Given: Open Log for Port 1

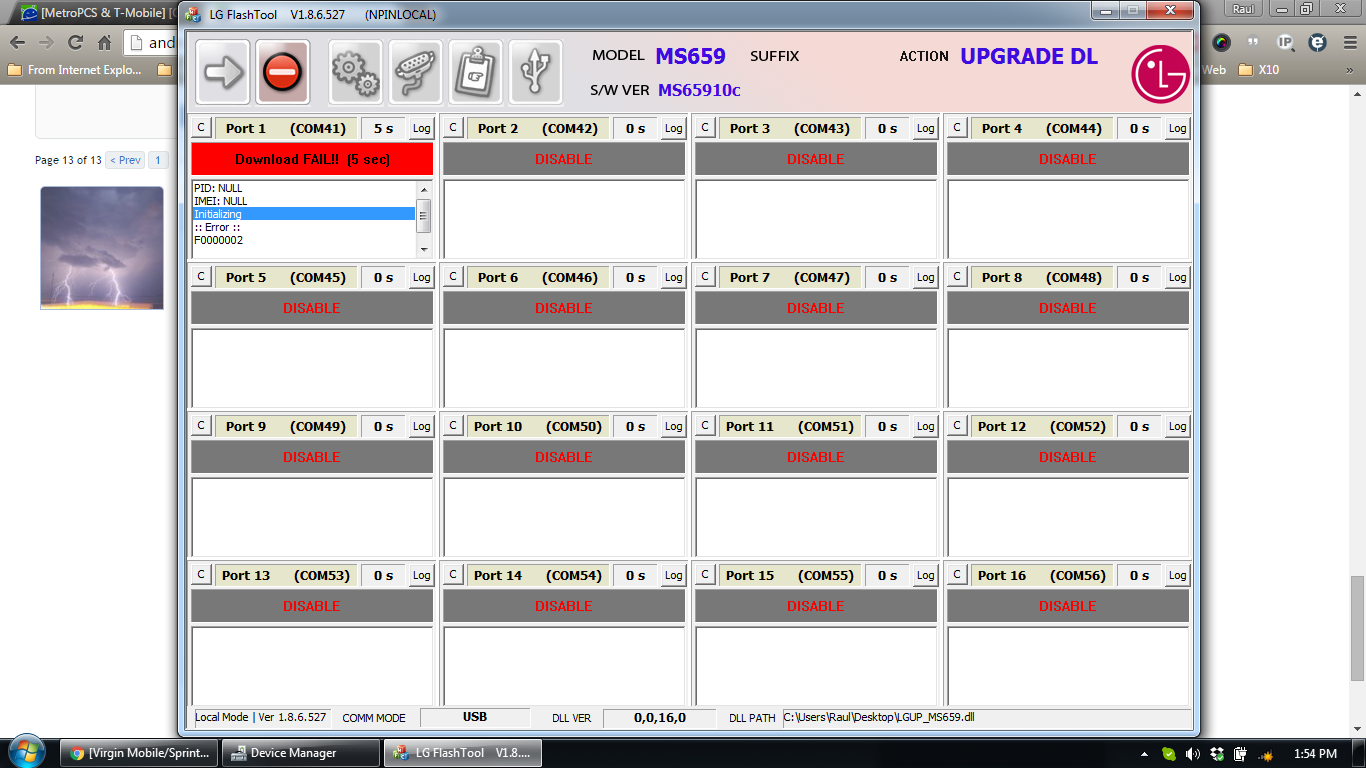Looking at the screenshot, I should pyautogui.click(x=422, y=129).
